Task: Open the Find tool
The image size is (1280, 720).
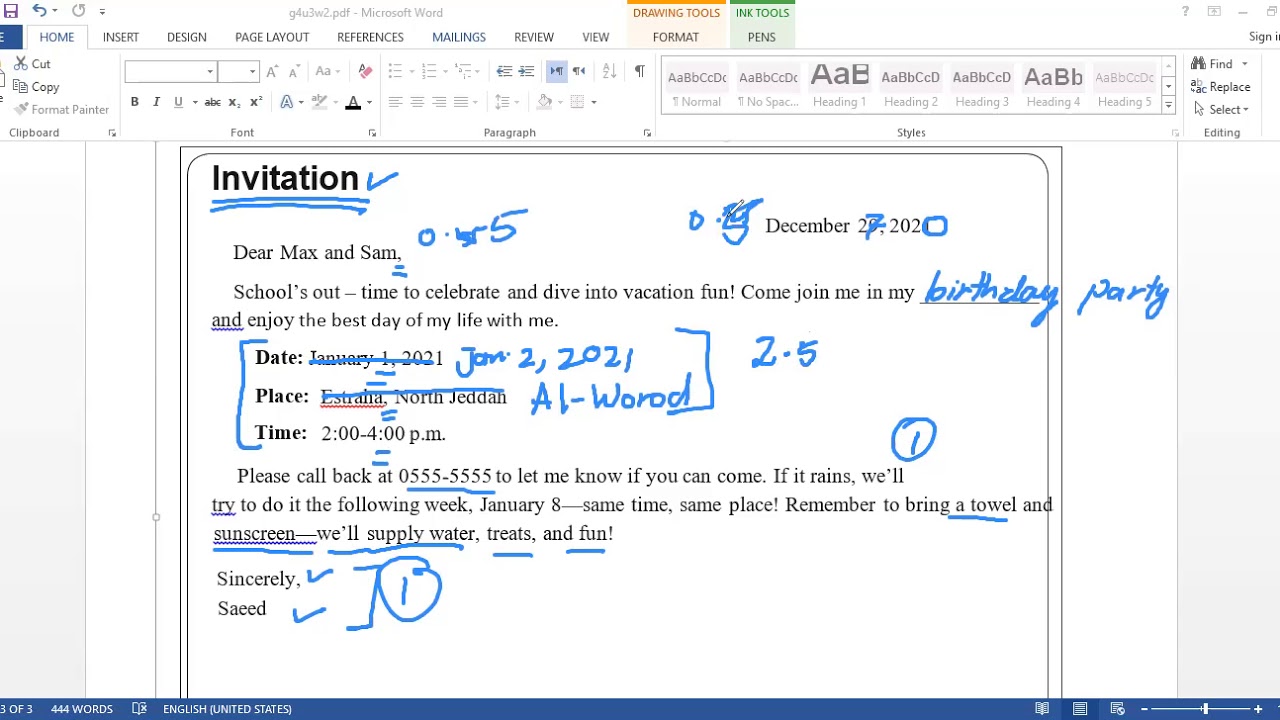Action: click(x=1212, y=64)
